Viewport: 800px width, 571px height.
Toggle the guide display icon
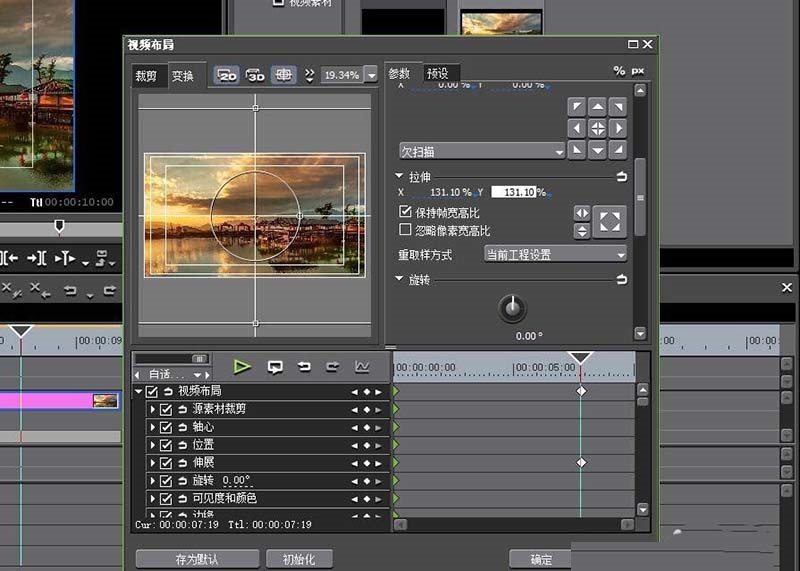284,75
